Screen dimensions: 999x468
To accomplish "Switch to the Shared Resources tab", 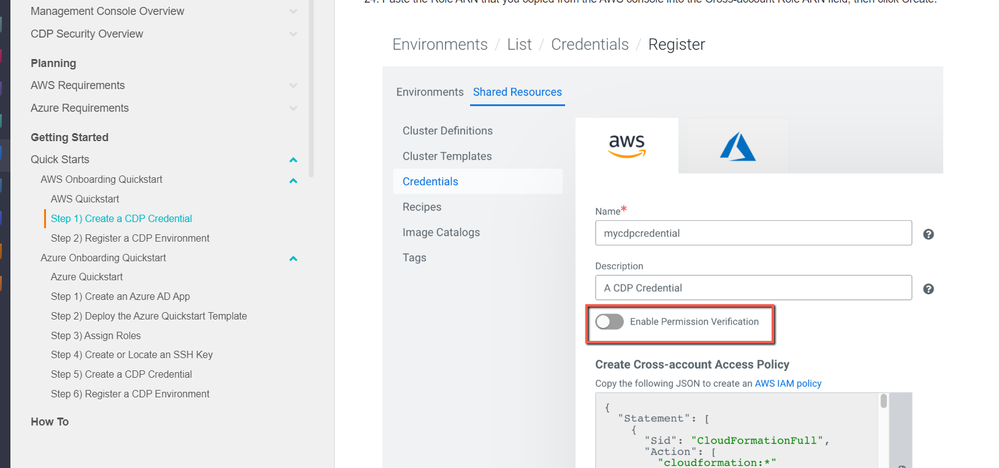I will tap(517, 92).
